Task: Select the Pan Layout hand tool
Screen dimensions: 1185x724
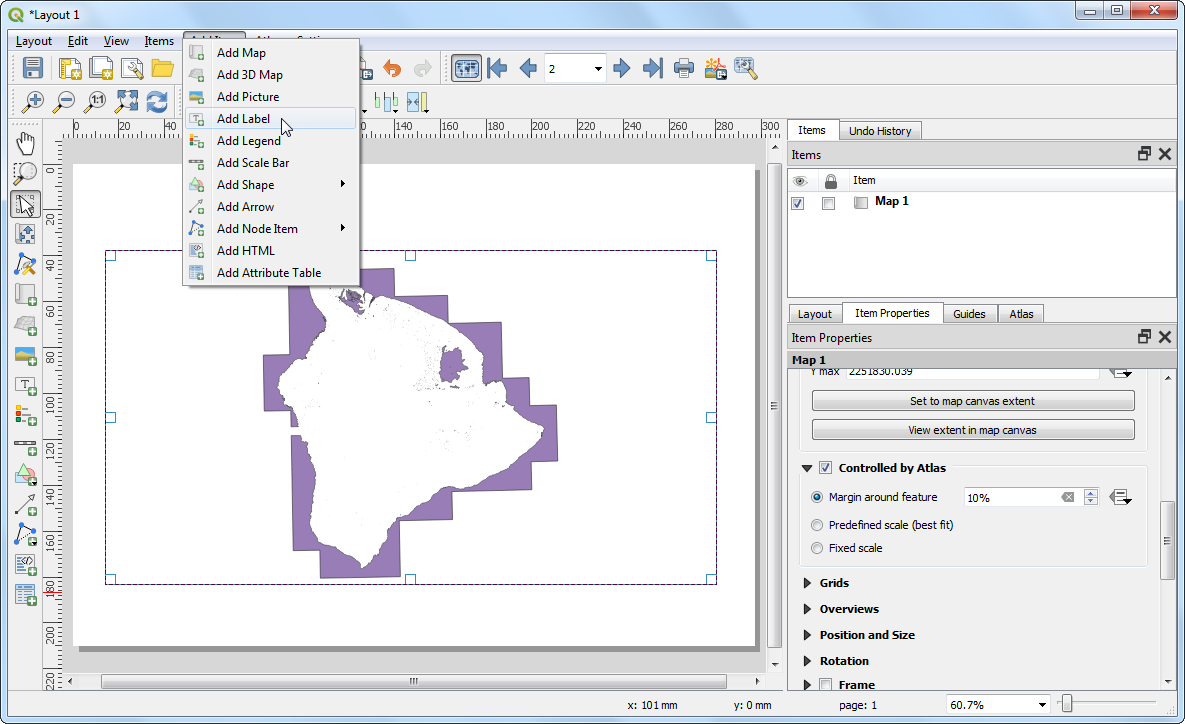Action: point(26,143)
